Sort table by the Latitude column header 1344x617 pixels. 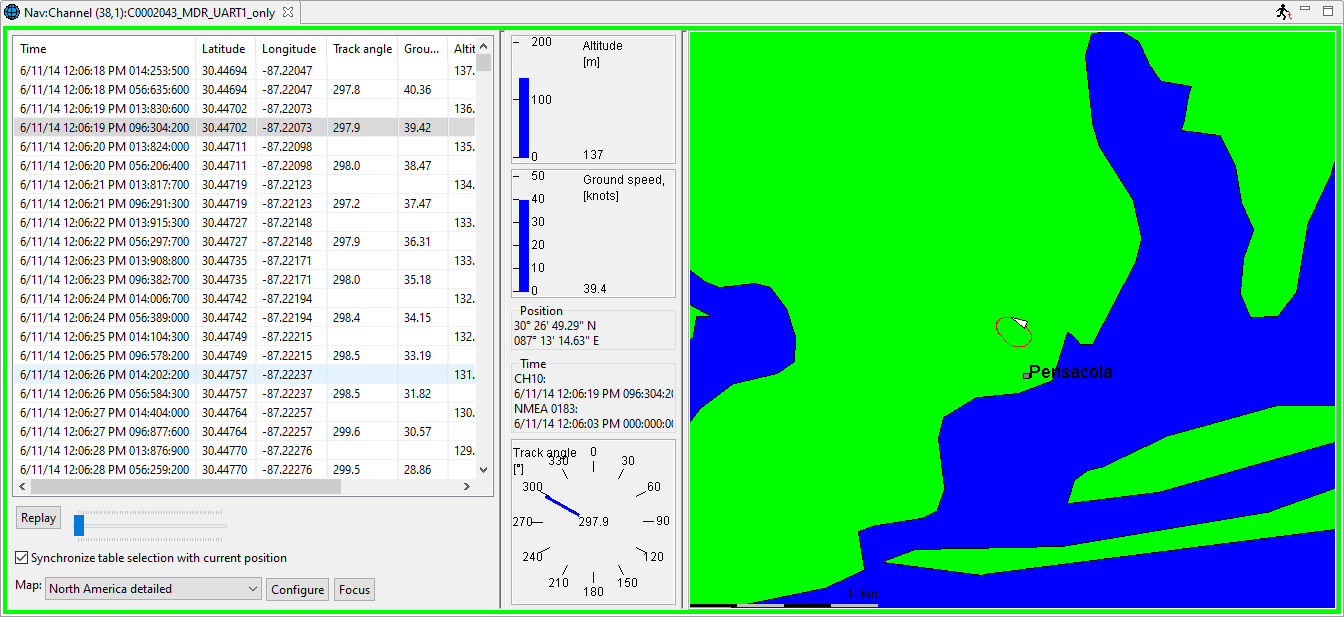[x=223, y=48]
